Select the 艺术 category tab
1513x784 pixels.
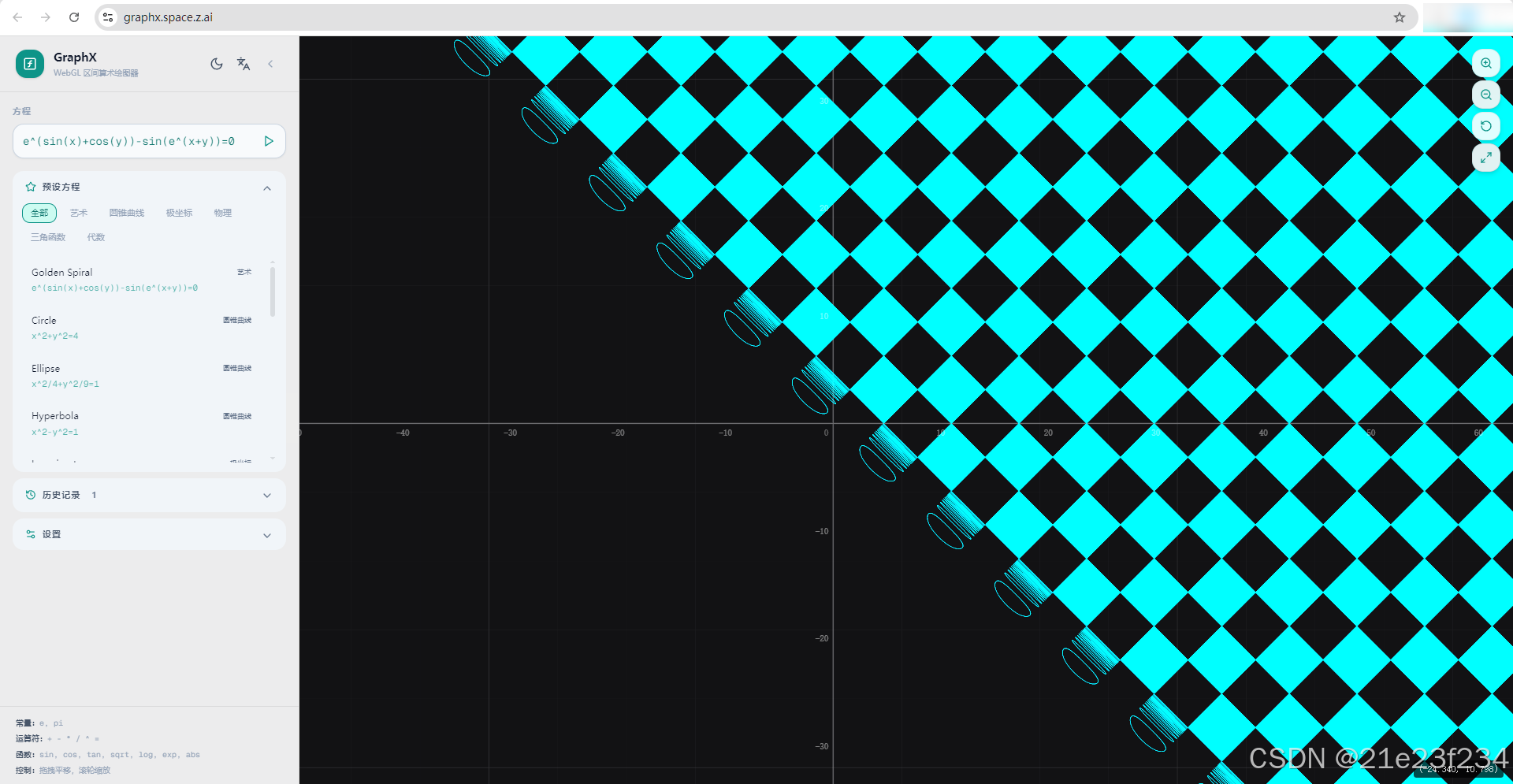point(79,213)
